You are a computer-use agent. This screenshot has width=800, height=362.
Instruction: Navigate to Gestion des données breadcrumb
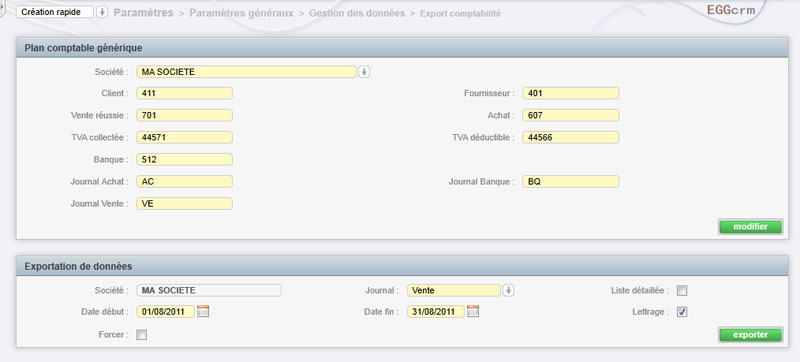click(x=357, y=13)
